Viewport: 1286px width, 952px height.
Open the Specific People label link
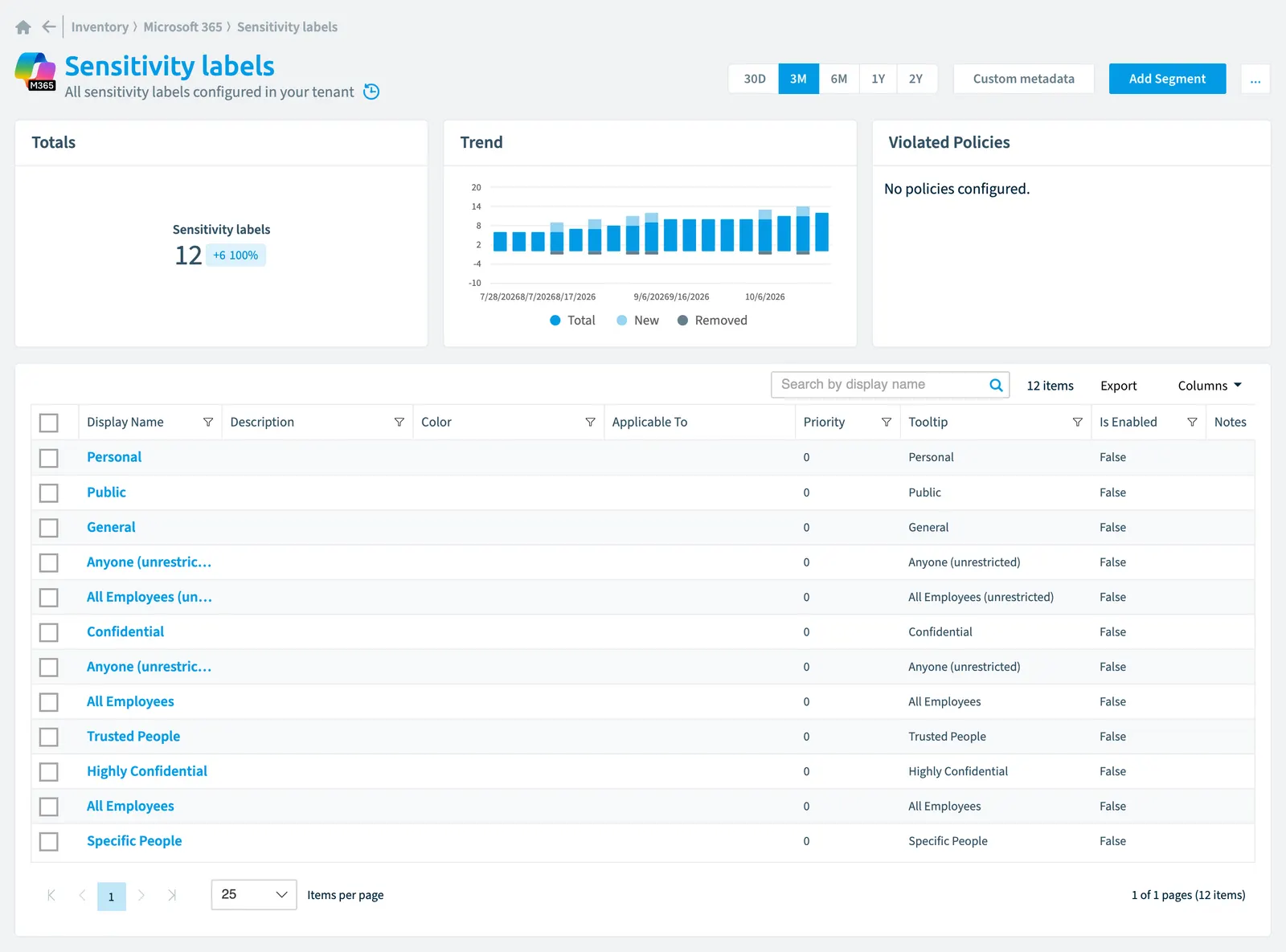click(134, 841)
